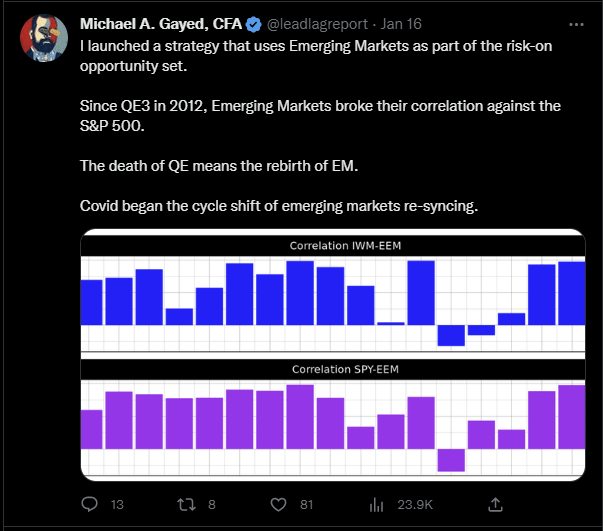
Task: Click the tweet text about QE3 in 2012
Action: (x=320, y=116)
